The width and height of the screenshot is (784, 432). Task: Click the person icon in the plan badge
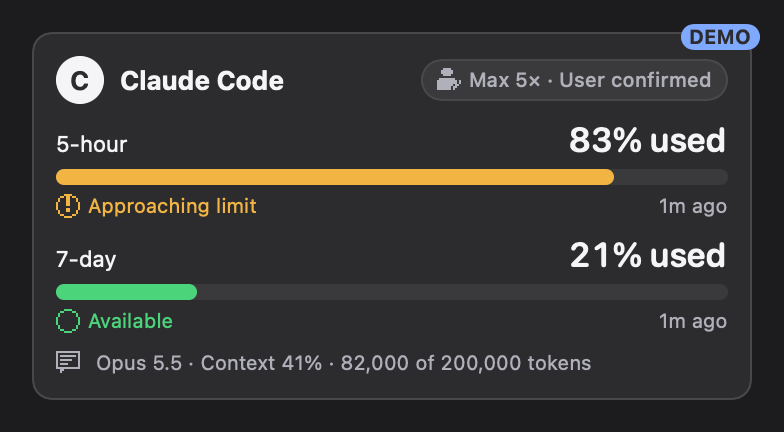click(x=448, y=80)
